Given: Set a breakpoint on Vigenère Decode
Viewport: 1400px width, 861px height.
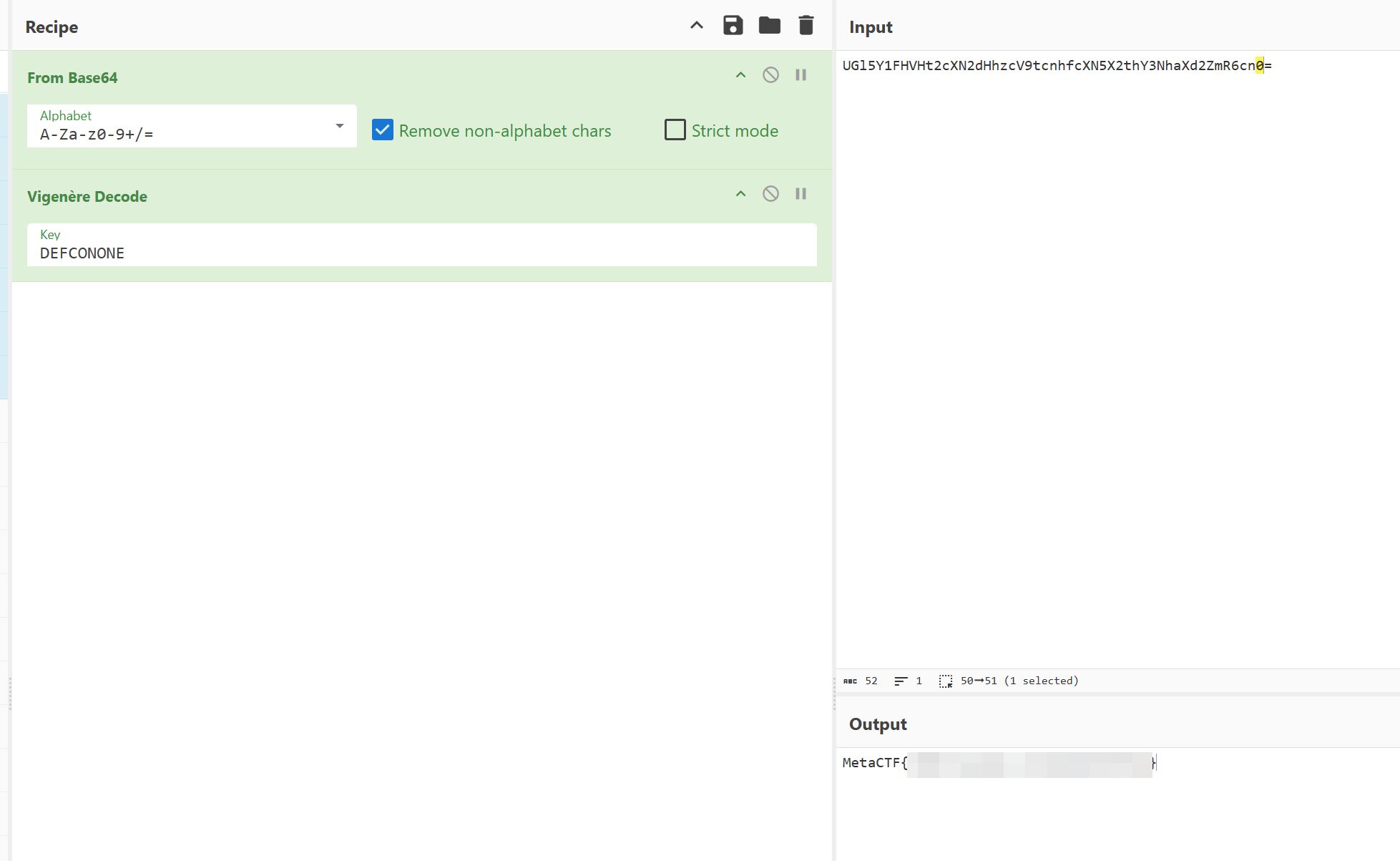Looking at the screenshot, I should (801, 193).
